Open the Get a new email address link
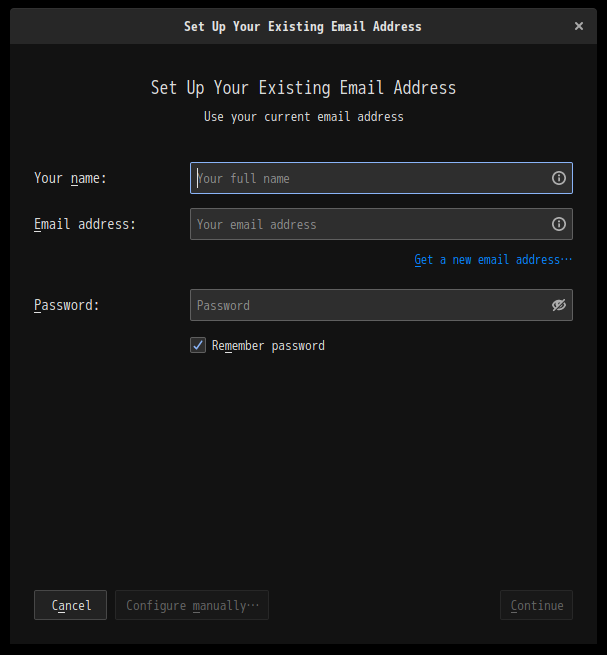This screenshot has height=655, width=607. coord(493,260)
